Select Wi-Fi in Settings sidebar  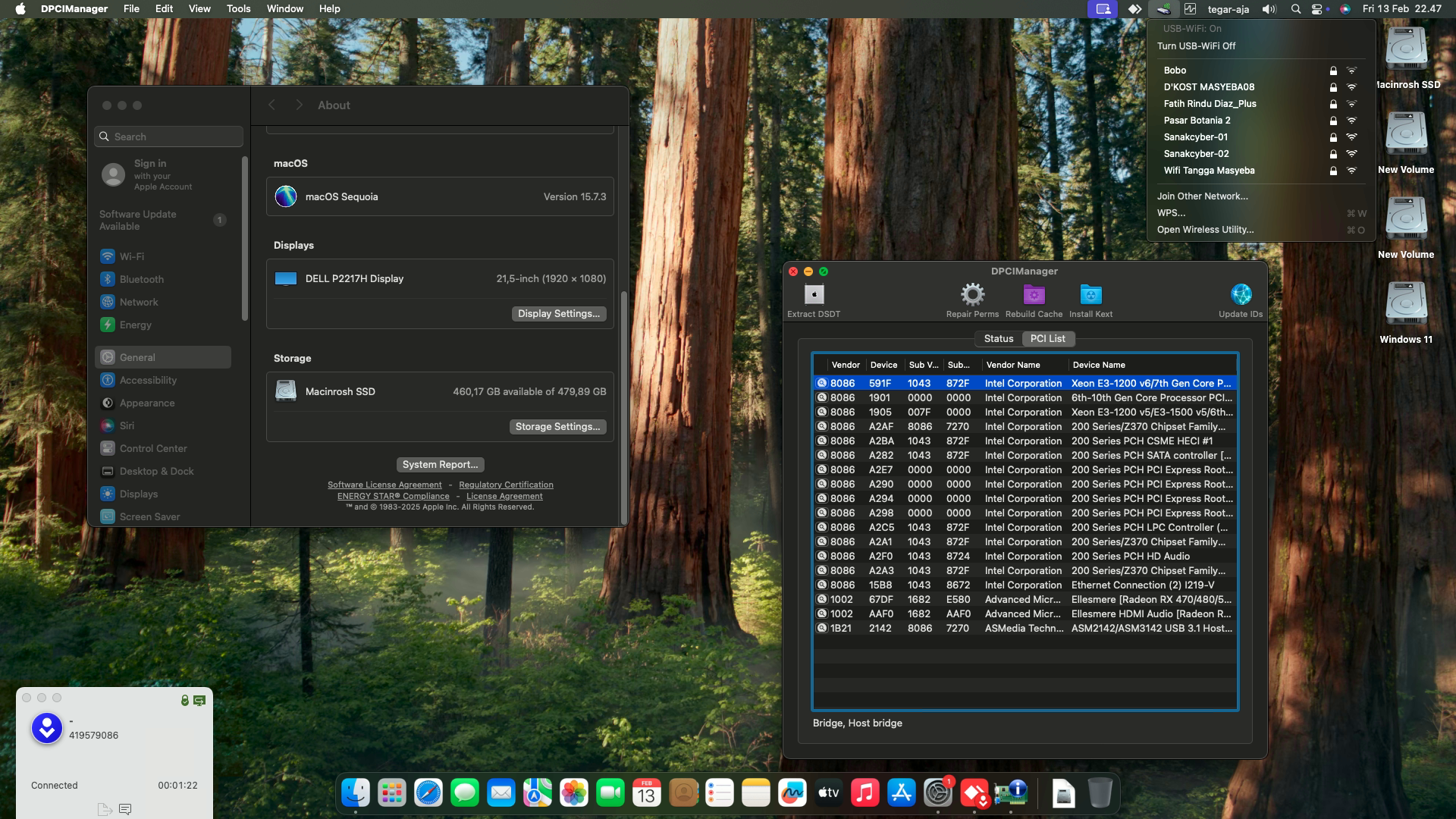[163, 256]
